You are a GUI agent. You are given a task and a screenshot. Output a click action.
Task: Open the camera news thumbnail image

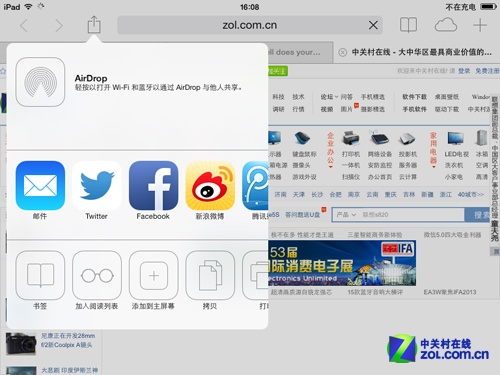[21, 344]
